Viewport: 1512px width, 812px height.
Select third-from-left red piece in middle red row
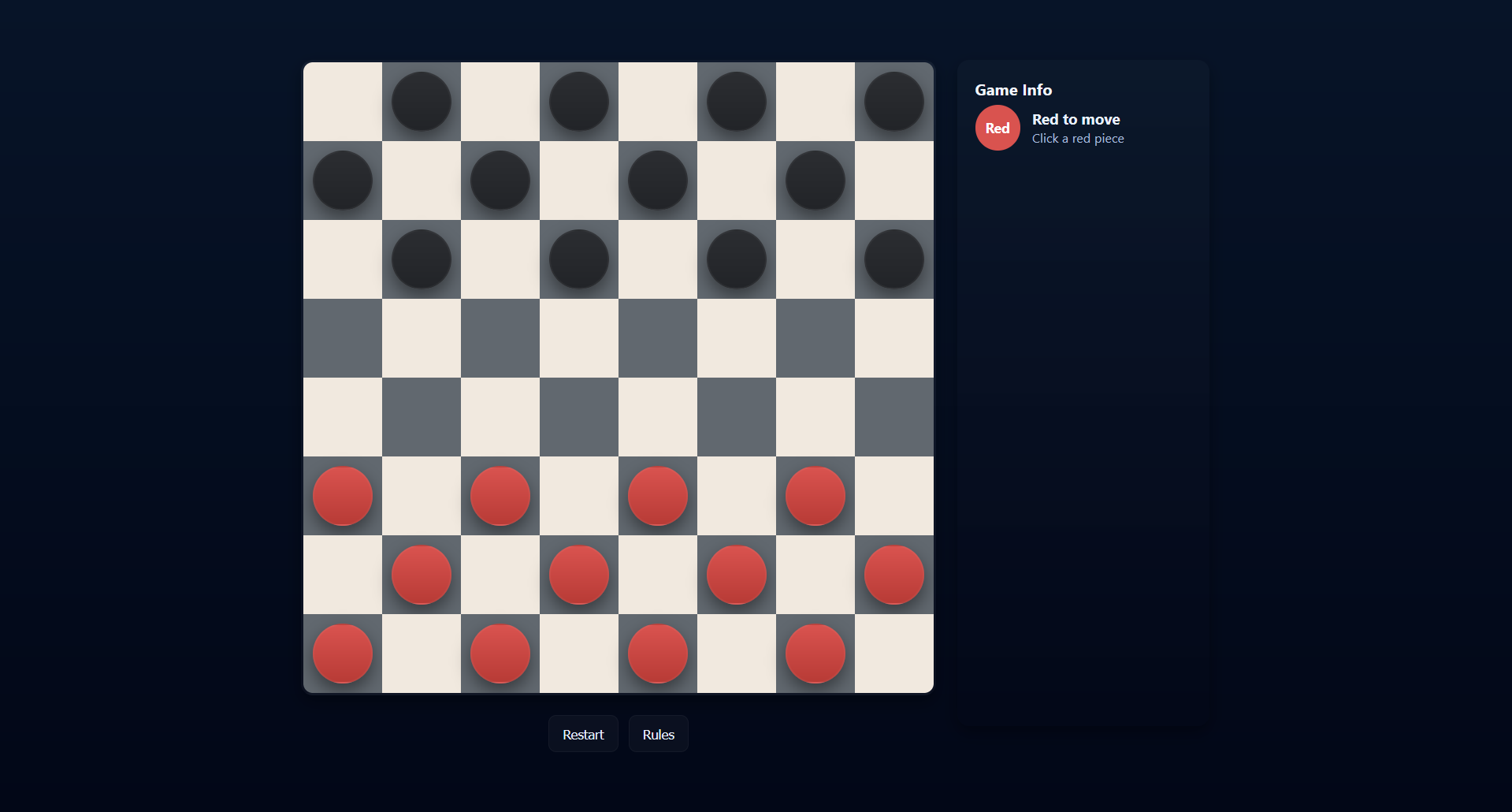pyautogui.click(x=737, y=575)
